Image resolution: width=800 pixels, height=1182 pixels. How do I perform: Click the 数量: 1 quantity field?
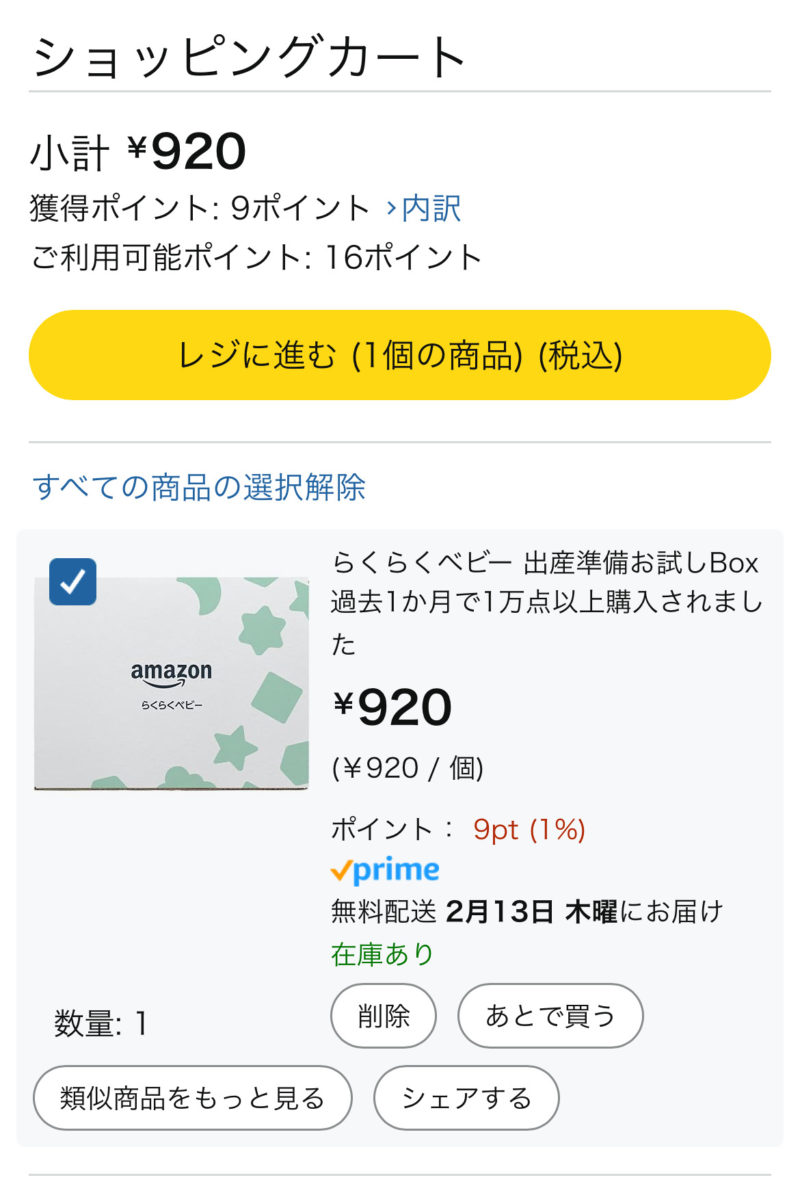click(100, 1023)
